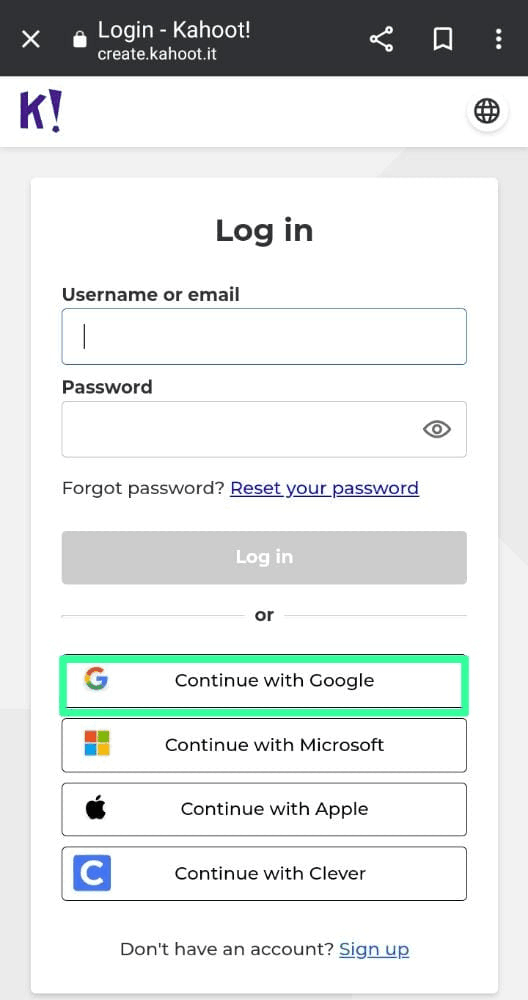Tap the Google G logo icon
Screen dimensions: 528x1000
click(96, 679)
